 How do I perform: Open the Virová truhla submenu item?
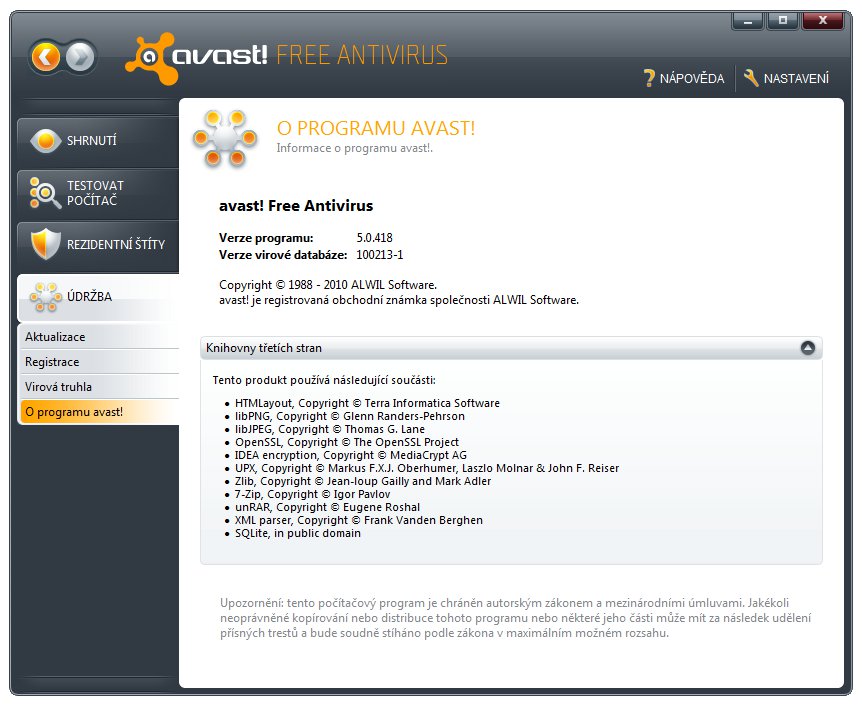click(99, 387)
